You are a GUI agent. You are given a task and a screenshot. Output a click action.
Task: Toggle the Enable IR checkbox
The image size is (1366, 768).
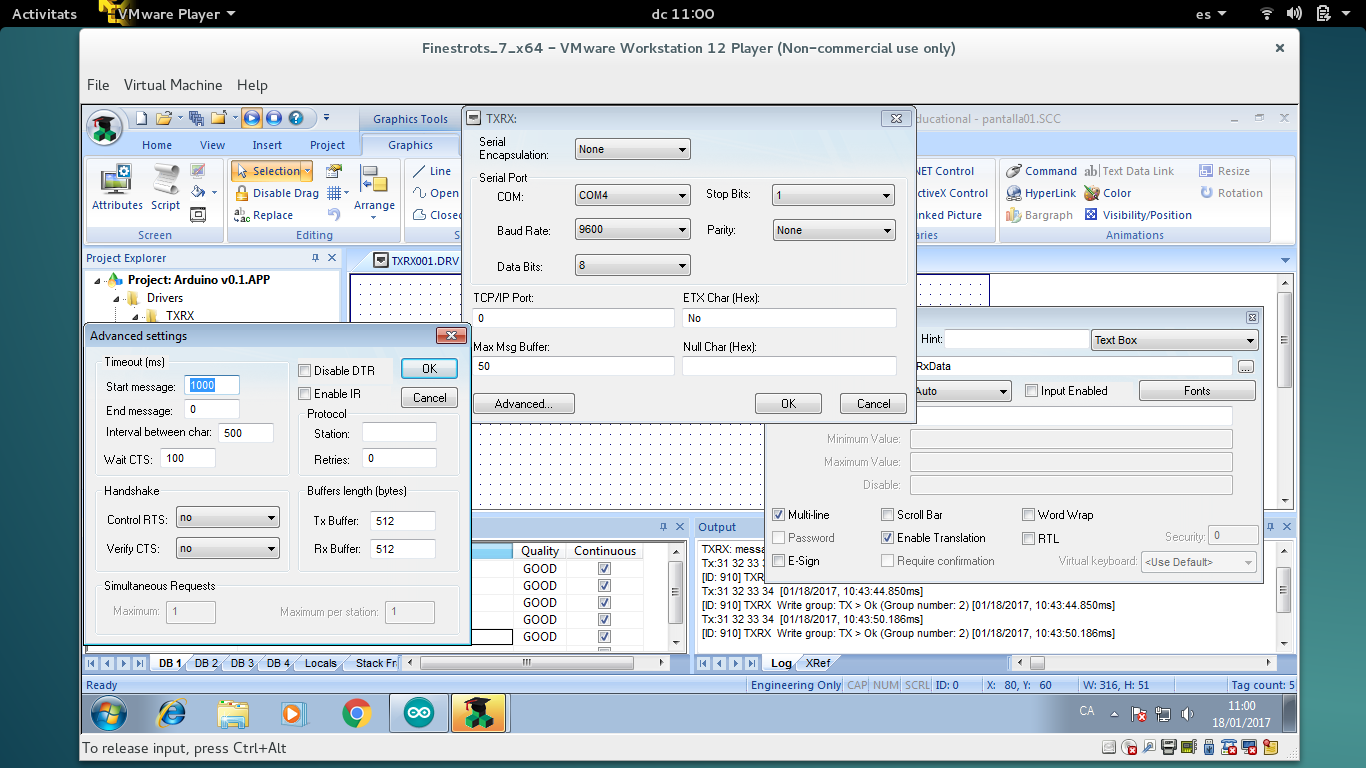(x=306, y=394)
